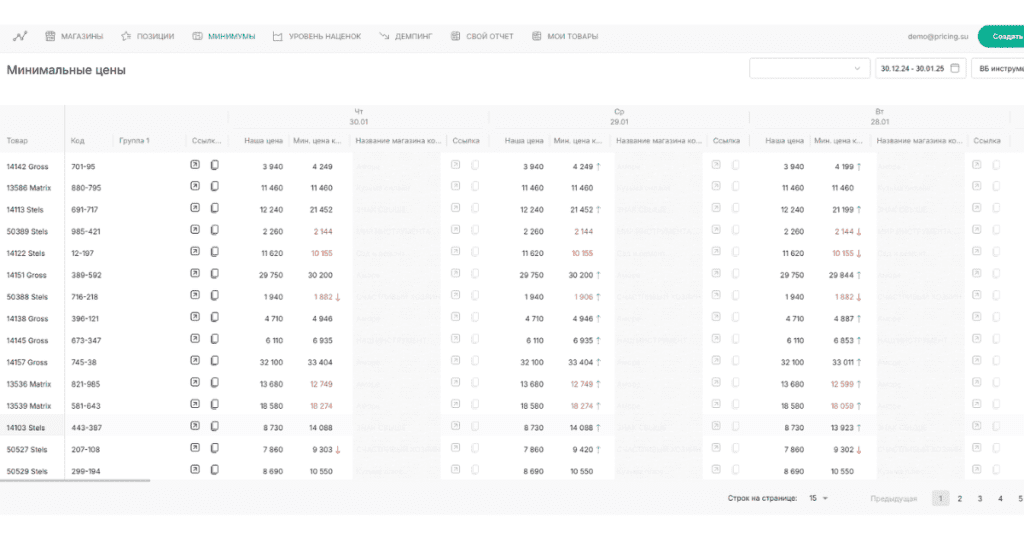Open the СВОЙ ОТЧЕТ tab
The image size is (1024, 536).
[x=482, y=36]
